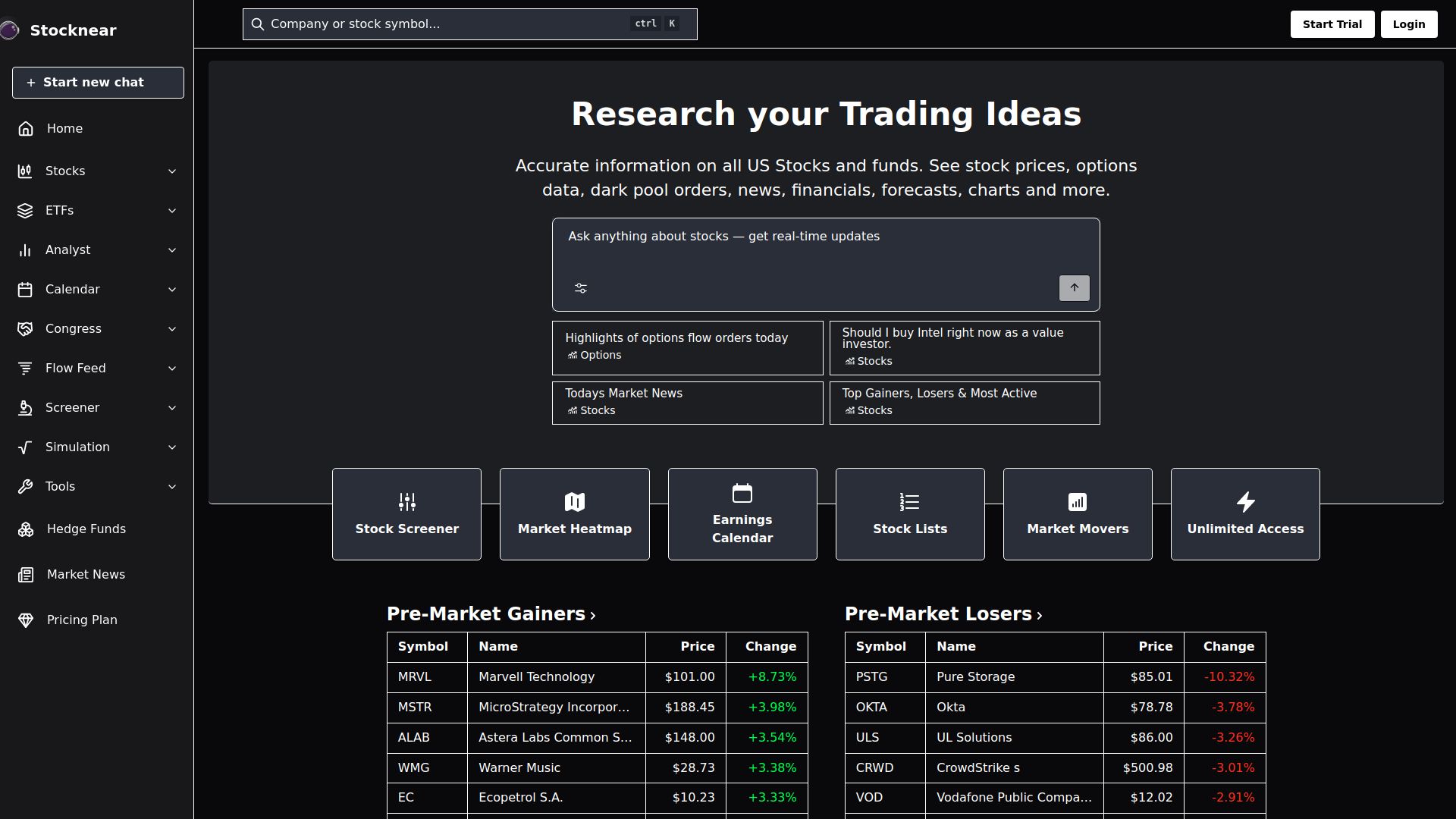The width and height of the screenshot is (1456, 819).
Task: Click the Start Trial button
Action: [1332, 24]
